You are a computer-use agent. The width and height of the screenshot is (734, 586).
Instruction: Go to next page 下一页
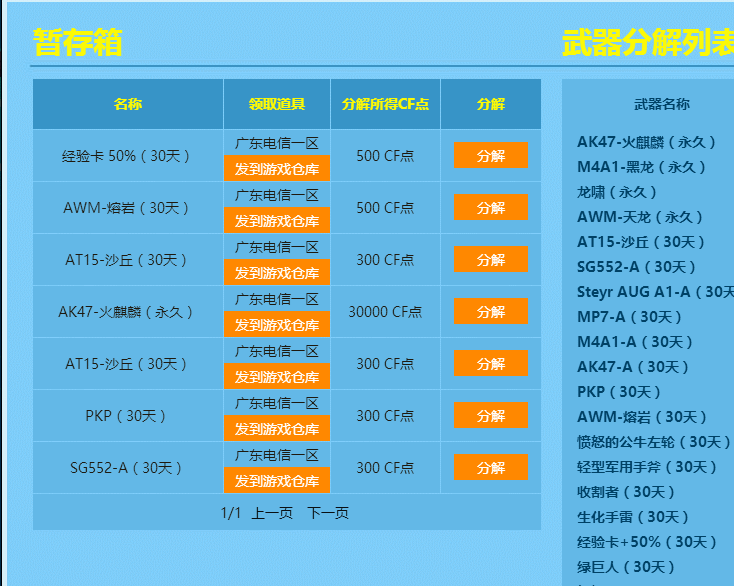click(x=328, y=513)
